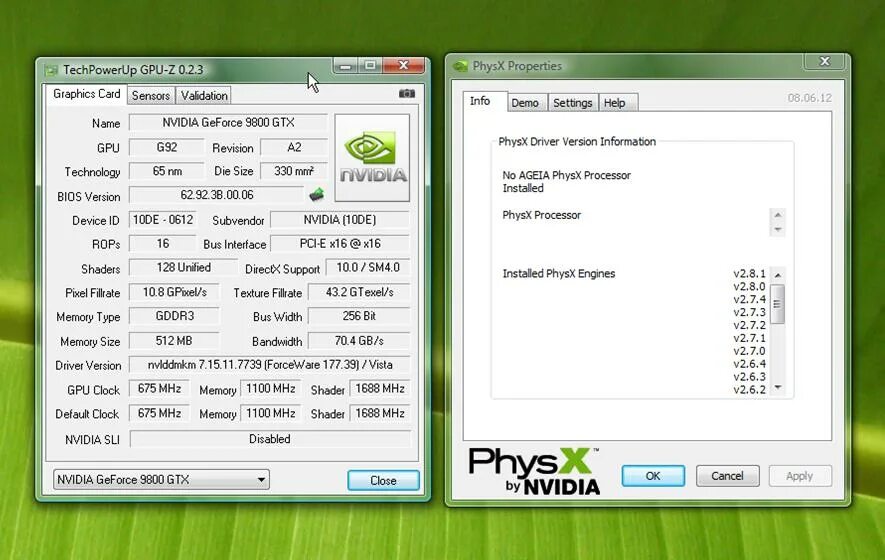Click the GPU Clock field 675 MHz

click(x=159, y=388)
